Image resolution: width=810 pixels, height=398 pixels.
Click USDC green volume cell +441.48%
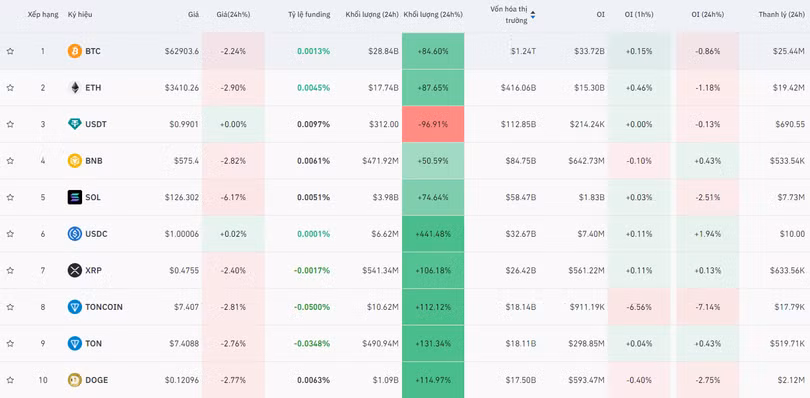433,234
